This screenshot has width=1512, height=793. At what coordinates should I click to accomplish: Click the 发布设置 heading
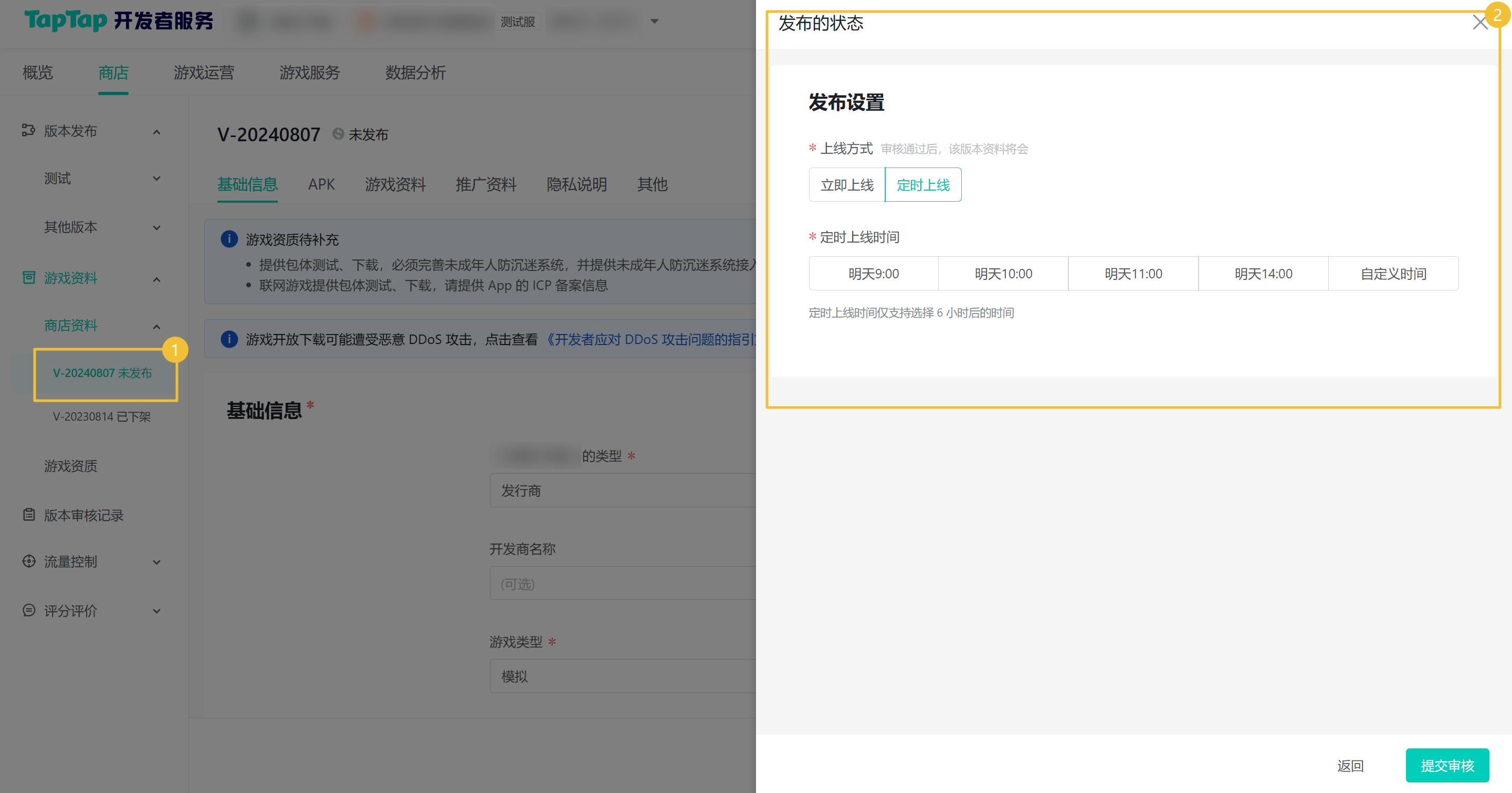(x=846, y=102)
